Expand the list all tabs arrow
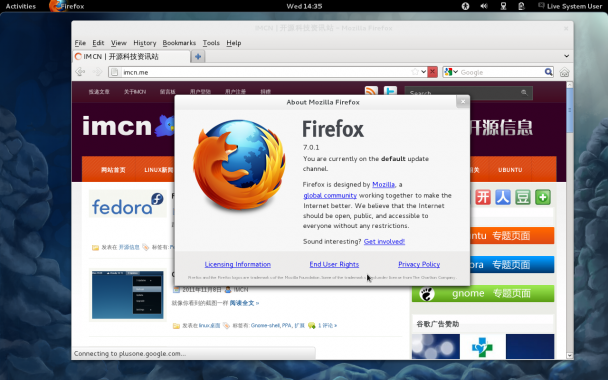This screenshot has width=608, height=380. 566,56
